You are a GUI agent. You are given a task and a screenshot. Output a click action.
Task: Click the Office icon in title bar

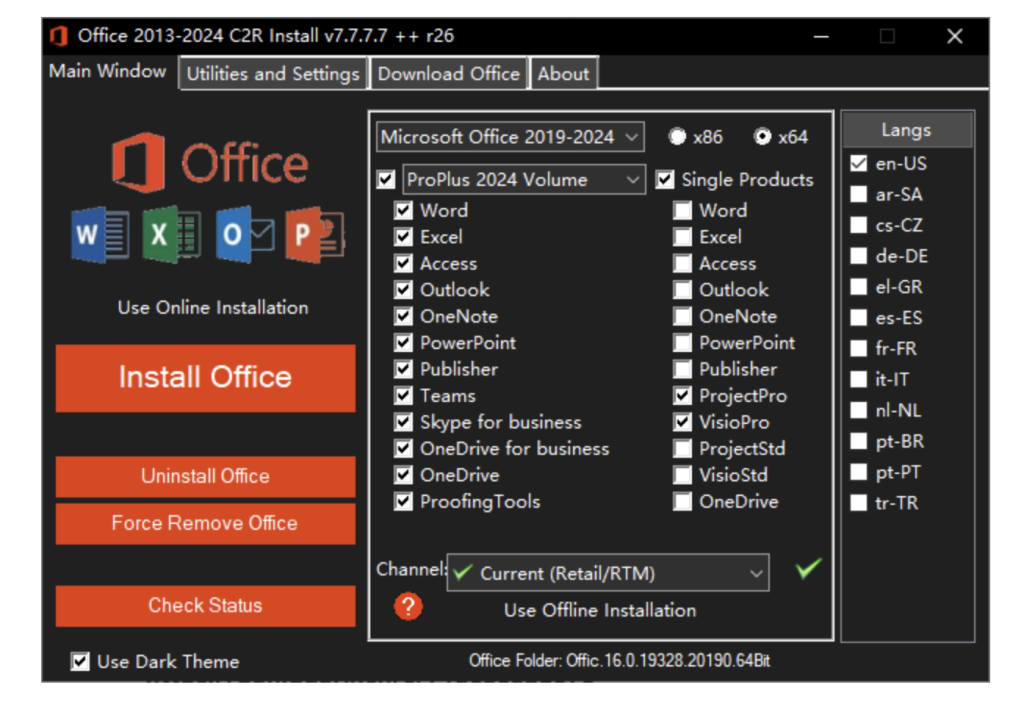[x=59, y=36]
